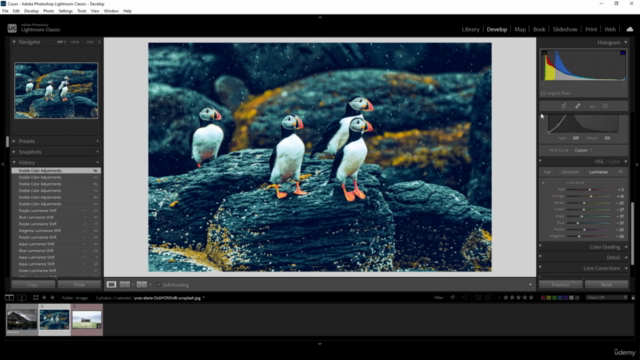Expand the Snapshots panel

14,151
